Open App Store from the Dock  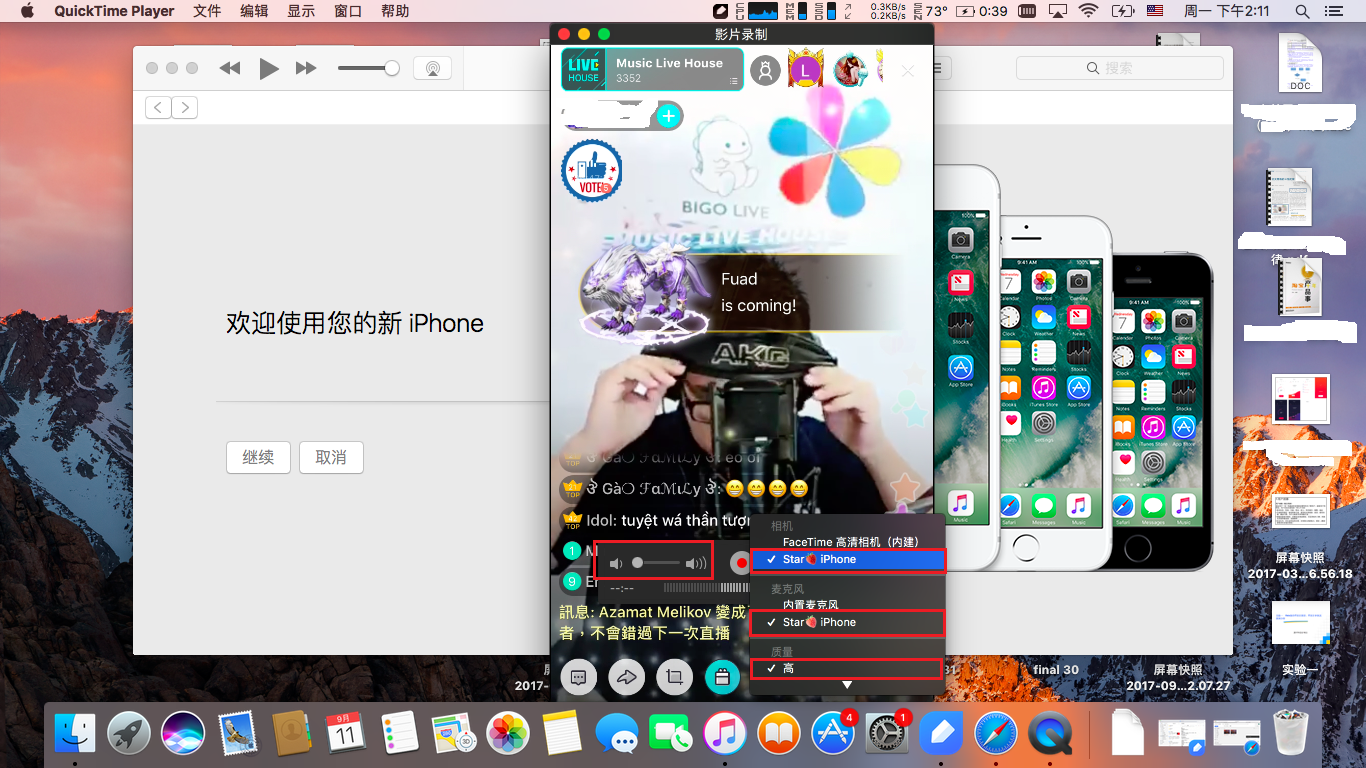(x=832, y=734)
